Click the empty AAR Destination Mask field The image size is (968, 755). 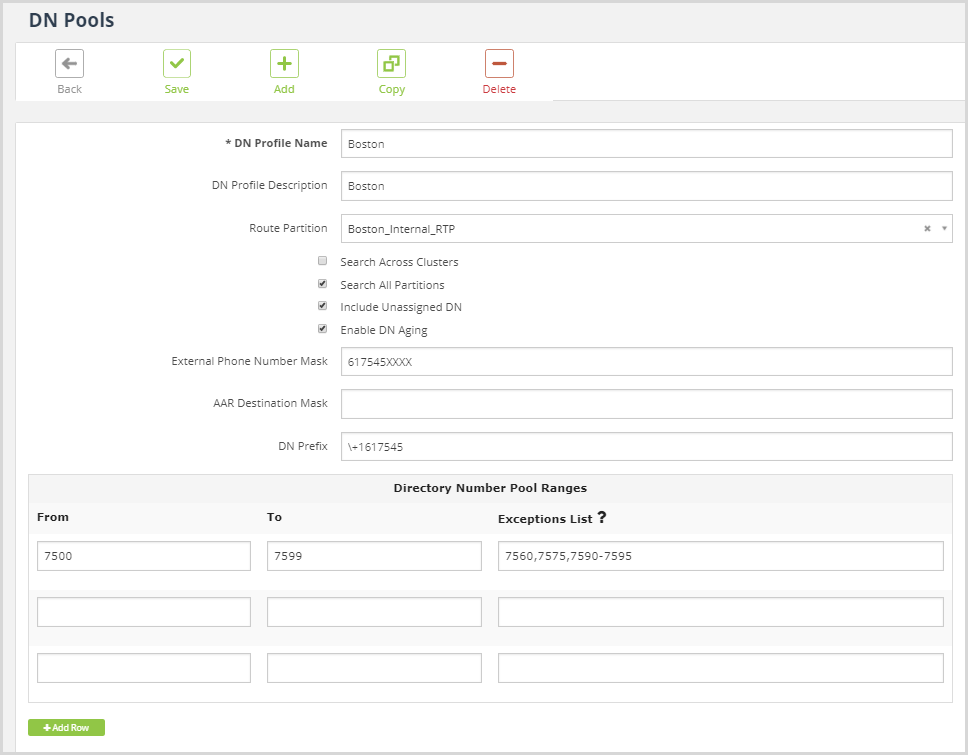coord(647,404)
